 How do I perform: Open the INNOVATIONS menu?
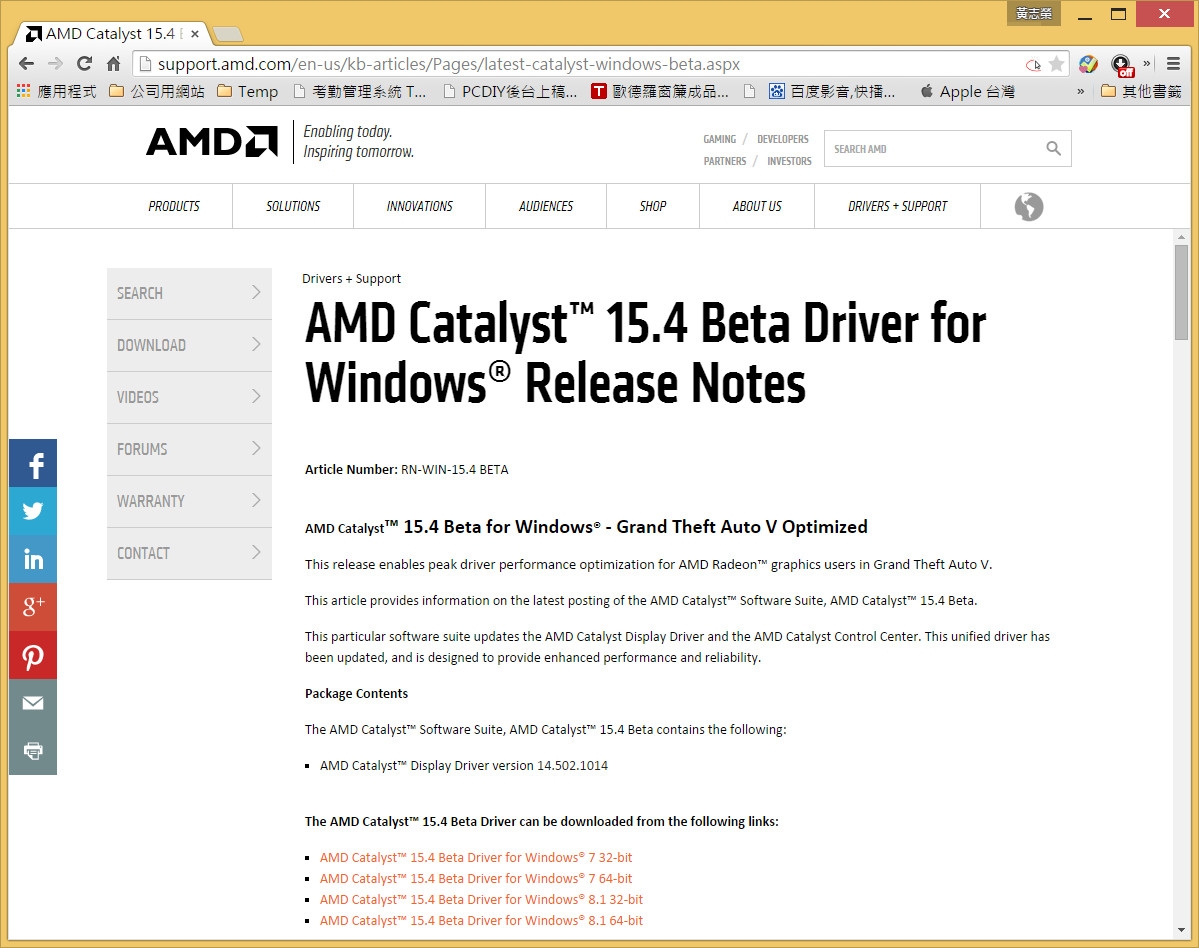(419, 206)
